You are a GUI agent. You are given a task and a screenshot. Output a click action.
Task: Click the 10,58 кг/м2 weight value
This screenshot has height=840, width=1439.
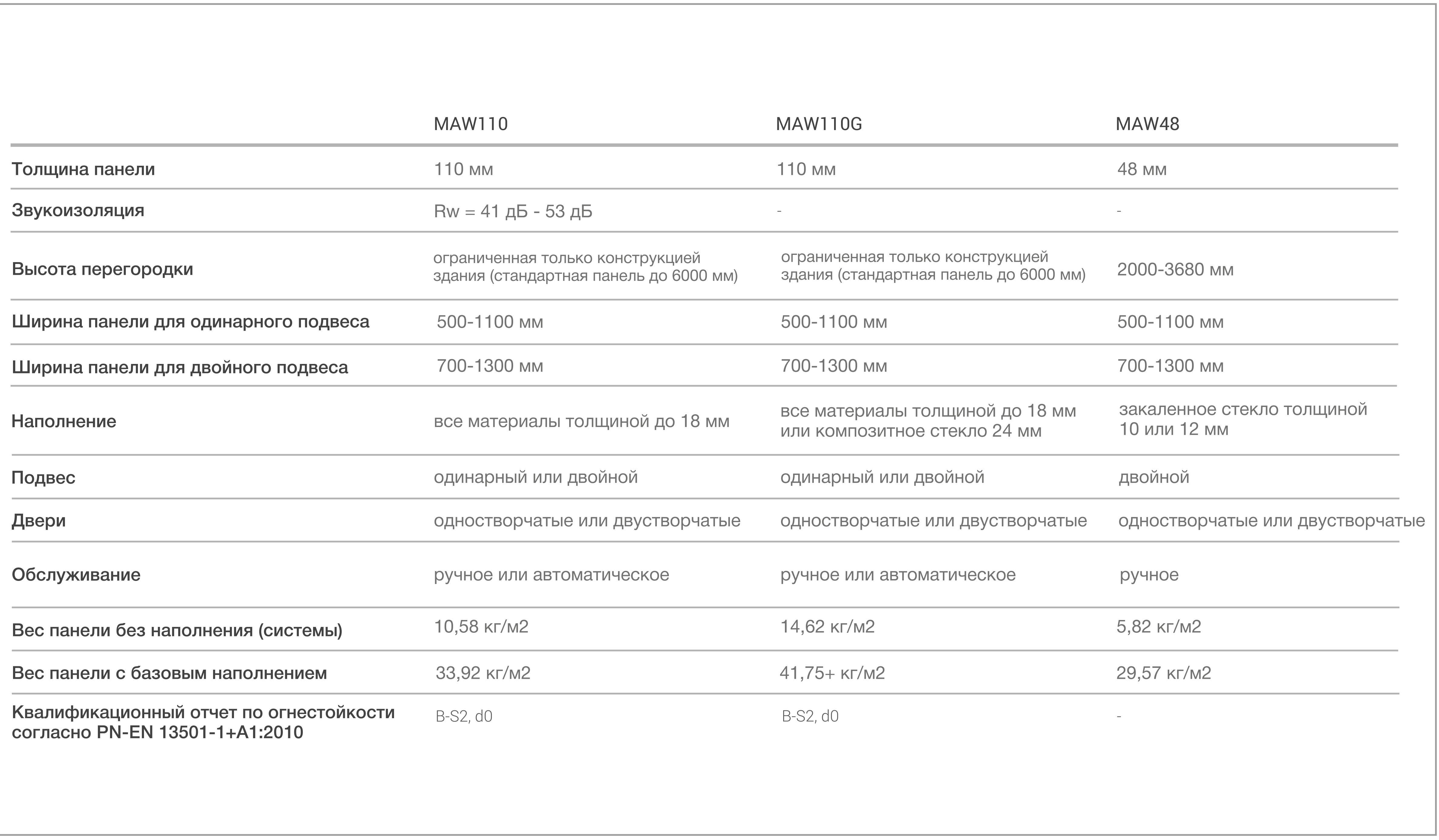(481, 627)
